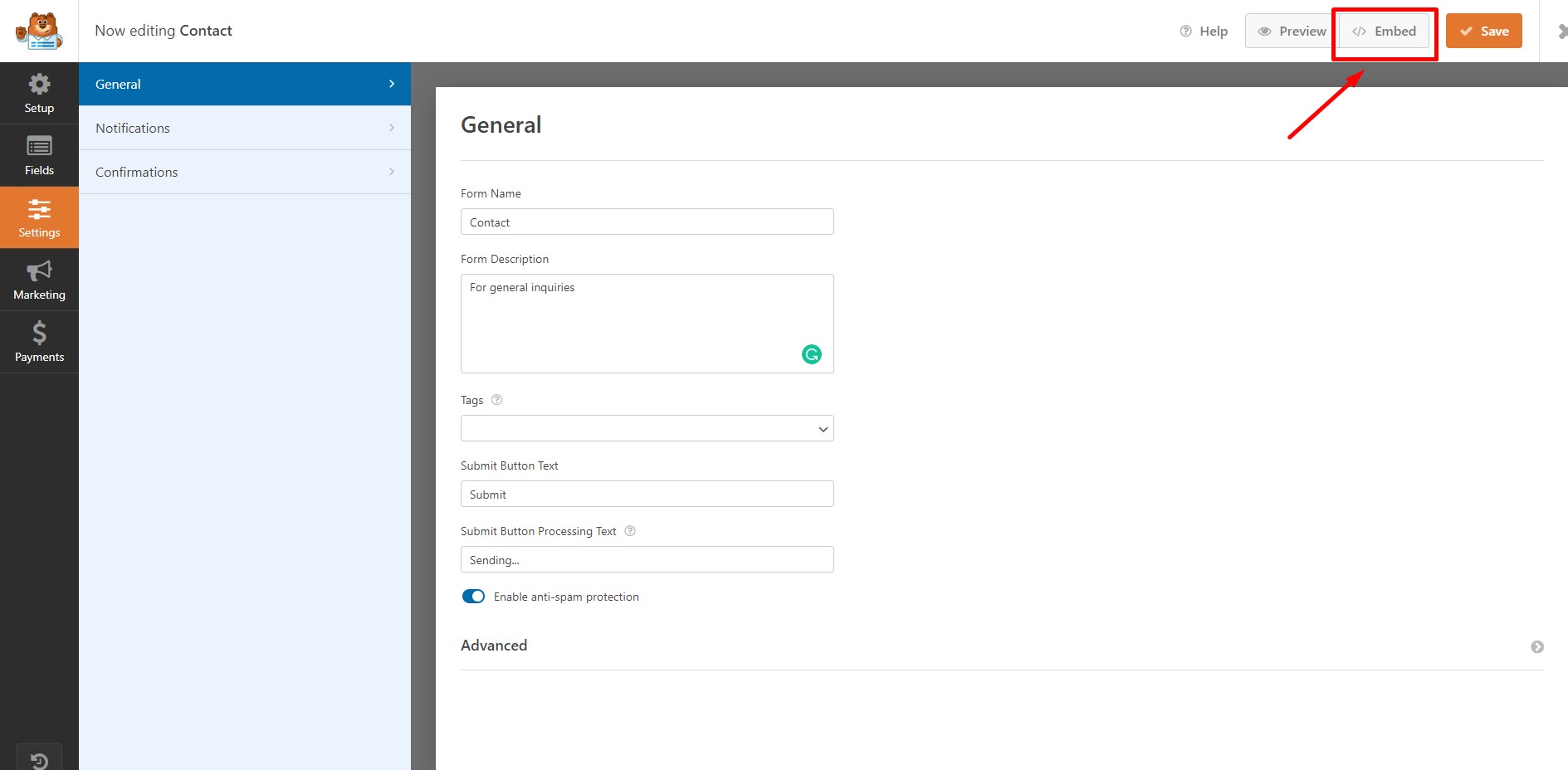Click the Confirmations row chevron
The image size is (1568, 770).
click(392, 172)
